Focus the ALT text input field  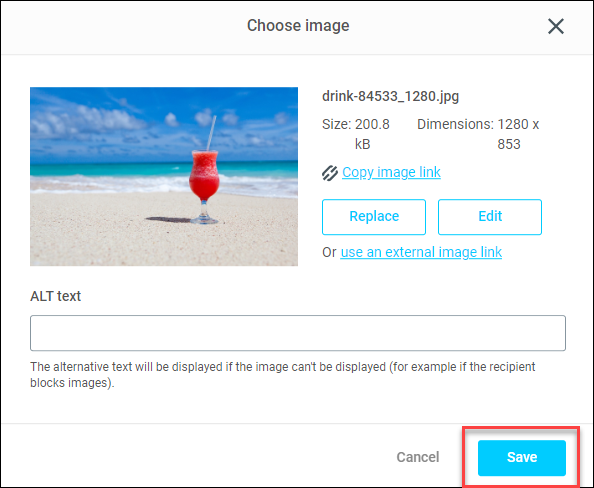[298, 333]
